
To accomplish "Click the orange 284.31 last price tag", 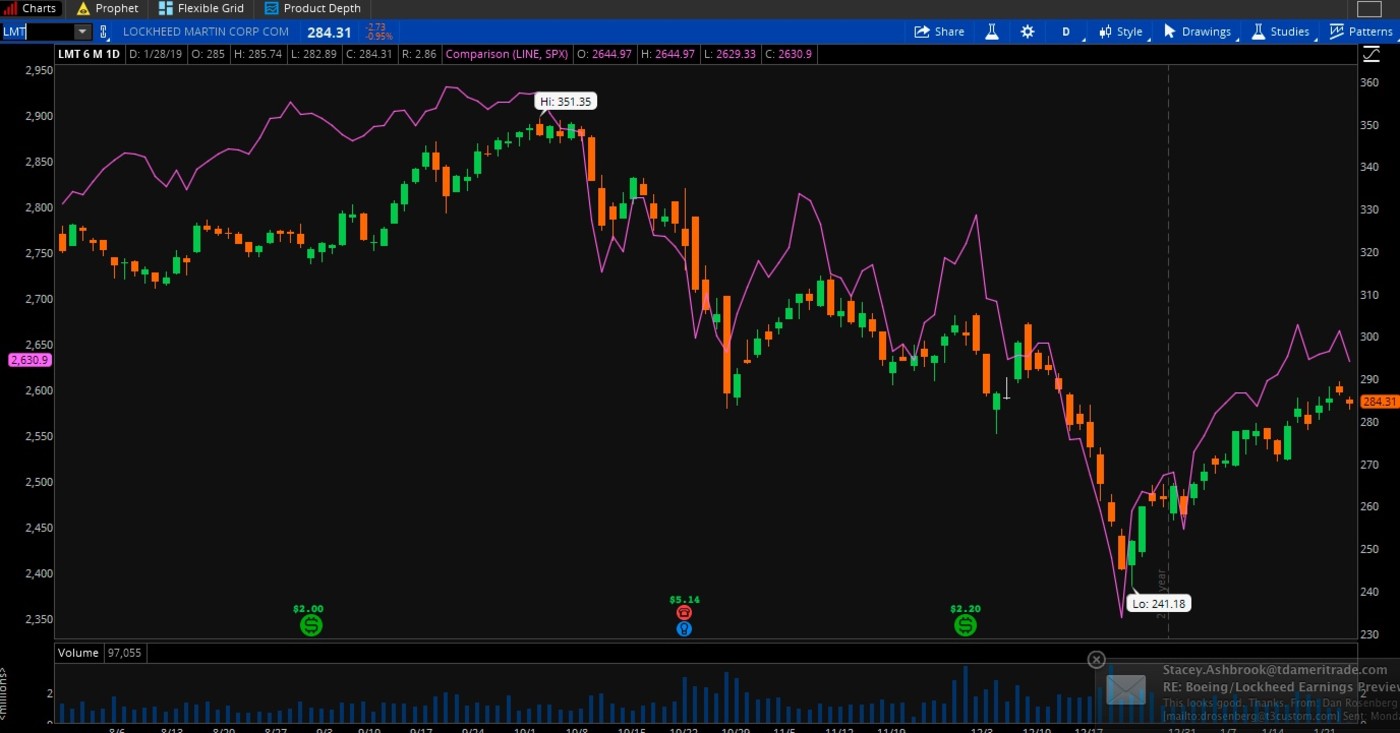I will 1379,401.
